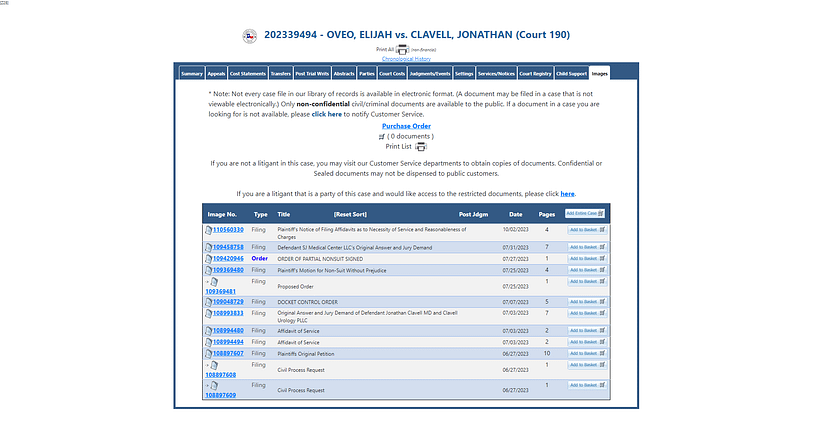Open document icon for image 109420946
The image size is (819, 434).
tap(208, 259)
